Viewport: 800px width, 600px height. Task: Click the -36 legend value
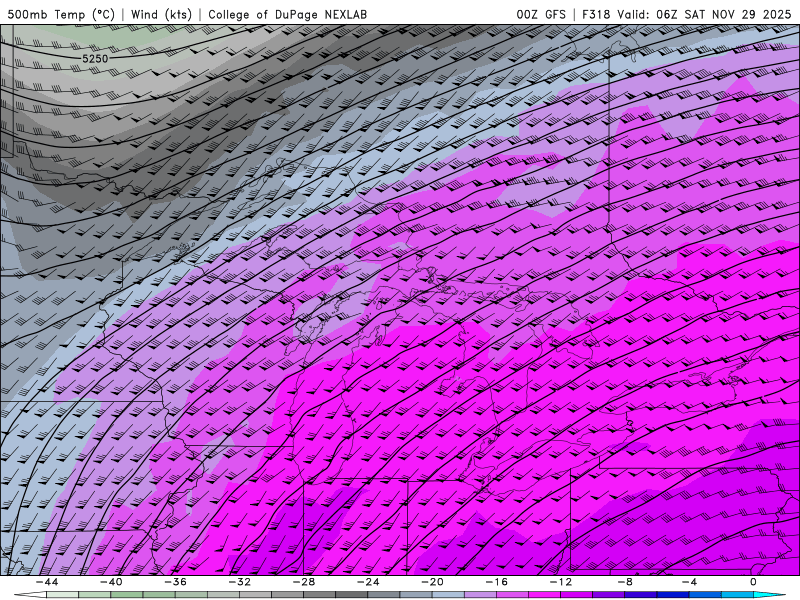pos(176,582)
